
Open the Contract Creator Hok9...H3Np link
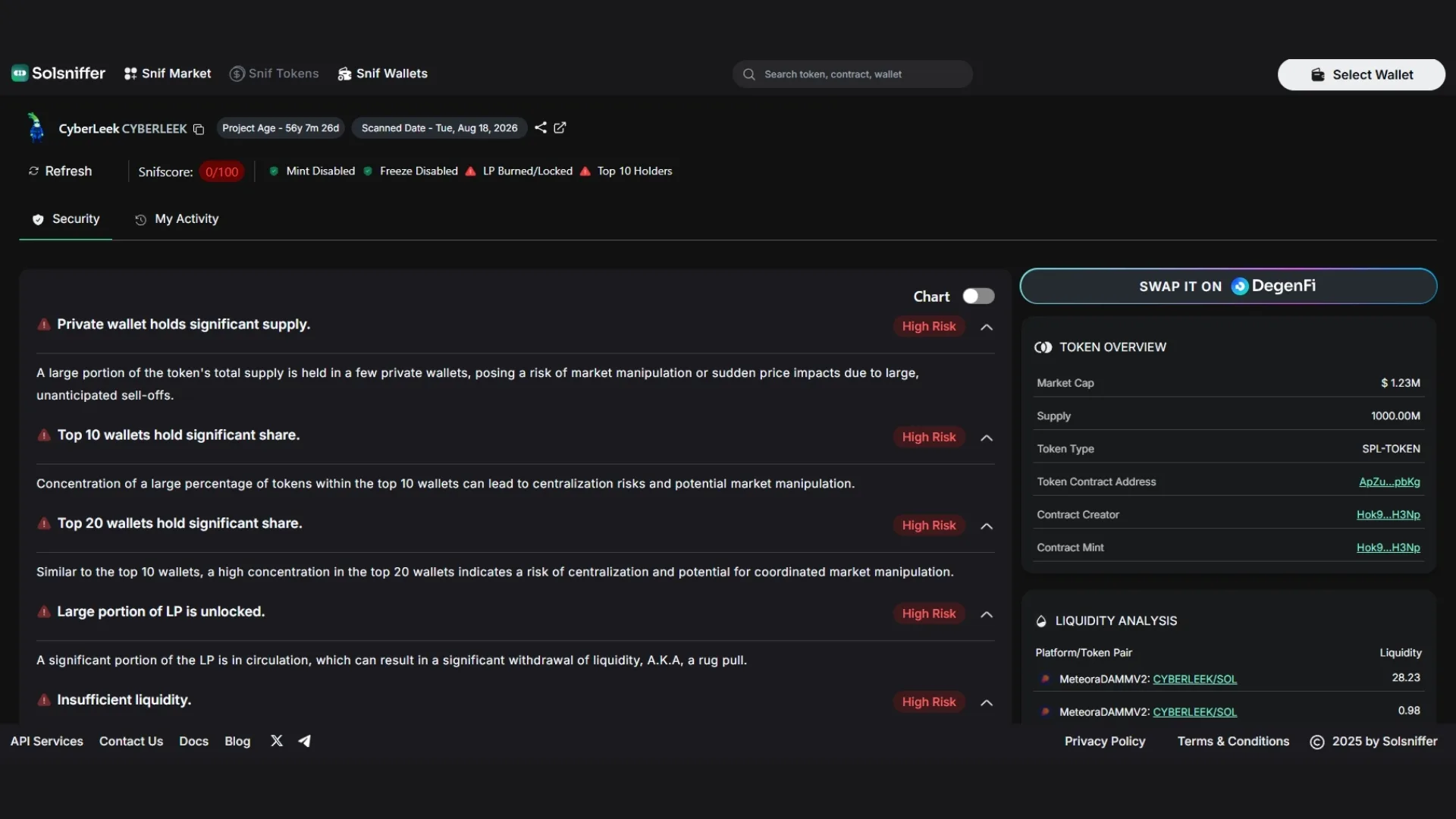point(1389,514)
